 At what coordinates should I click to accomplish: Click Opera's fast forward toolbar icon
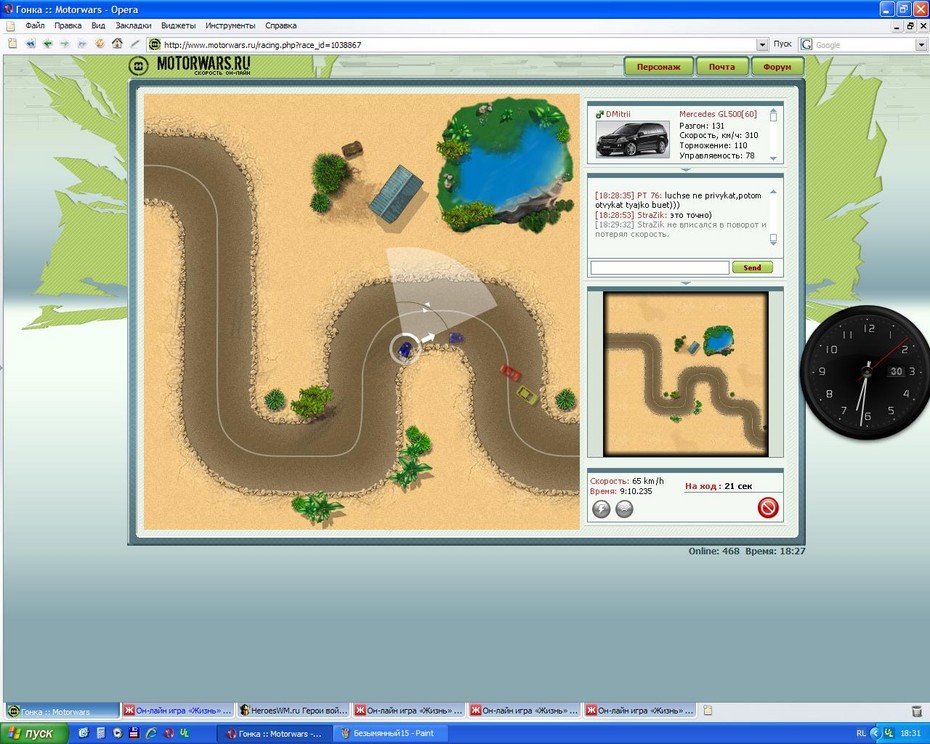point(82,44)
